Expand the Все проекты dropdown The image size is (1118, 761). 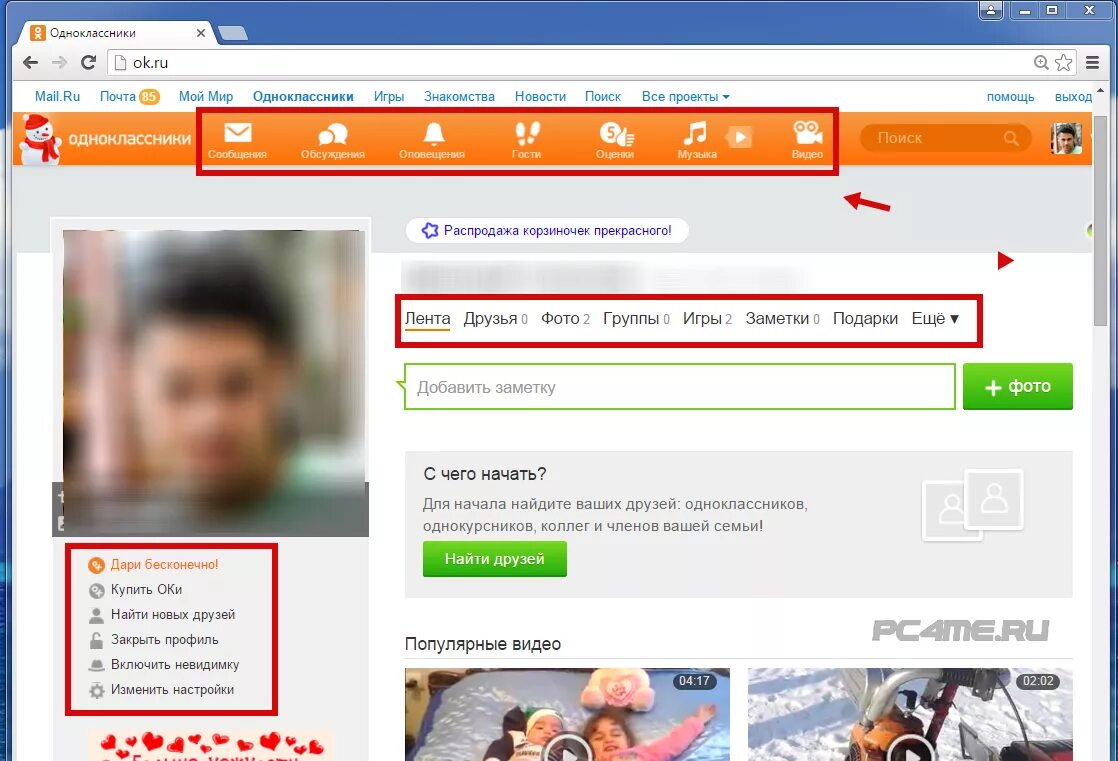685,96
